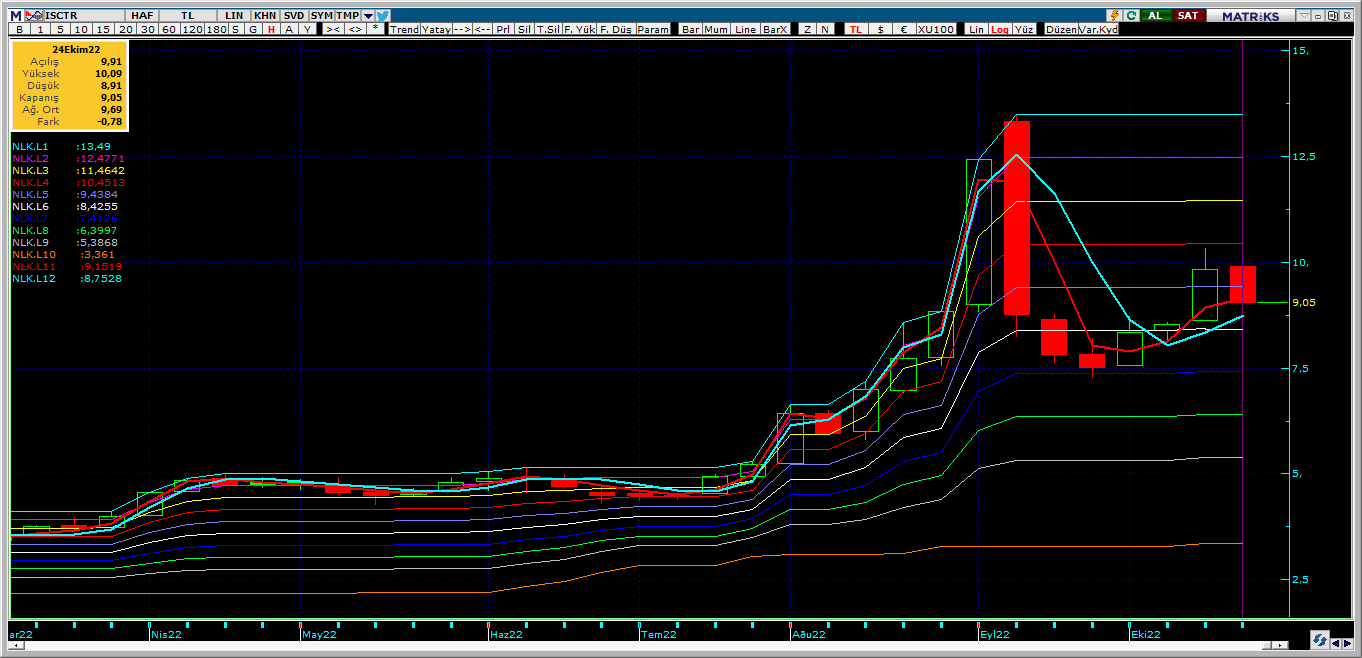The width and height of the screenshot is (1362, 658).
Task: Switch to Mum candlestick style
Action: [716, 29]
